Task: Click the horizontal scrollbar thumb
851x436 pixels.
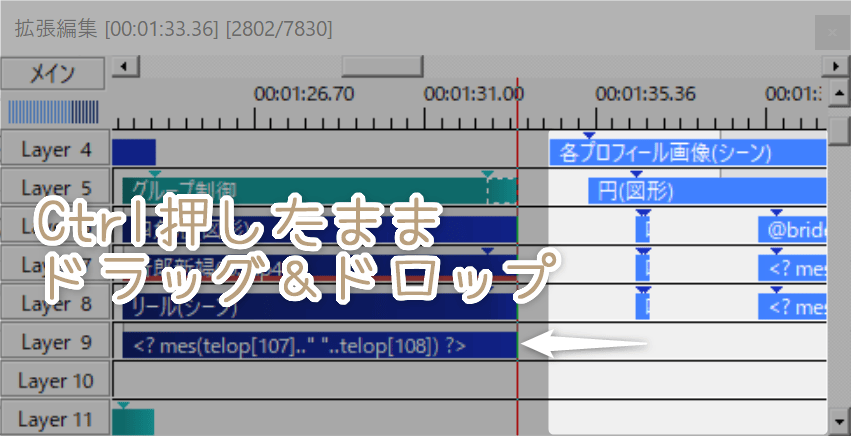Action: click(383, 67)
